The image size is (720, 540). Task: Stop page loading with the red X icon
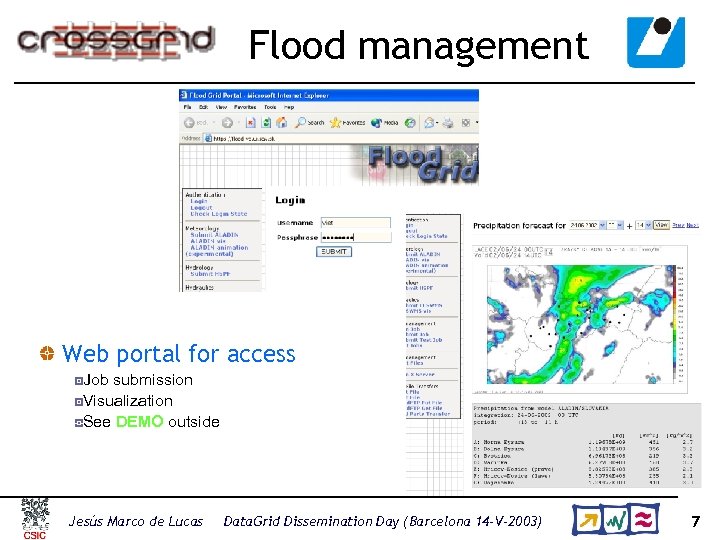tap(250, 123)
